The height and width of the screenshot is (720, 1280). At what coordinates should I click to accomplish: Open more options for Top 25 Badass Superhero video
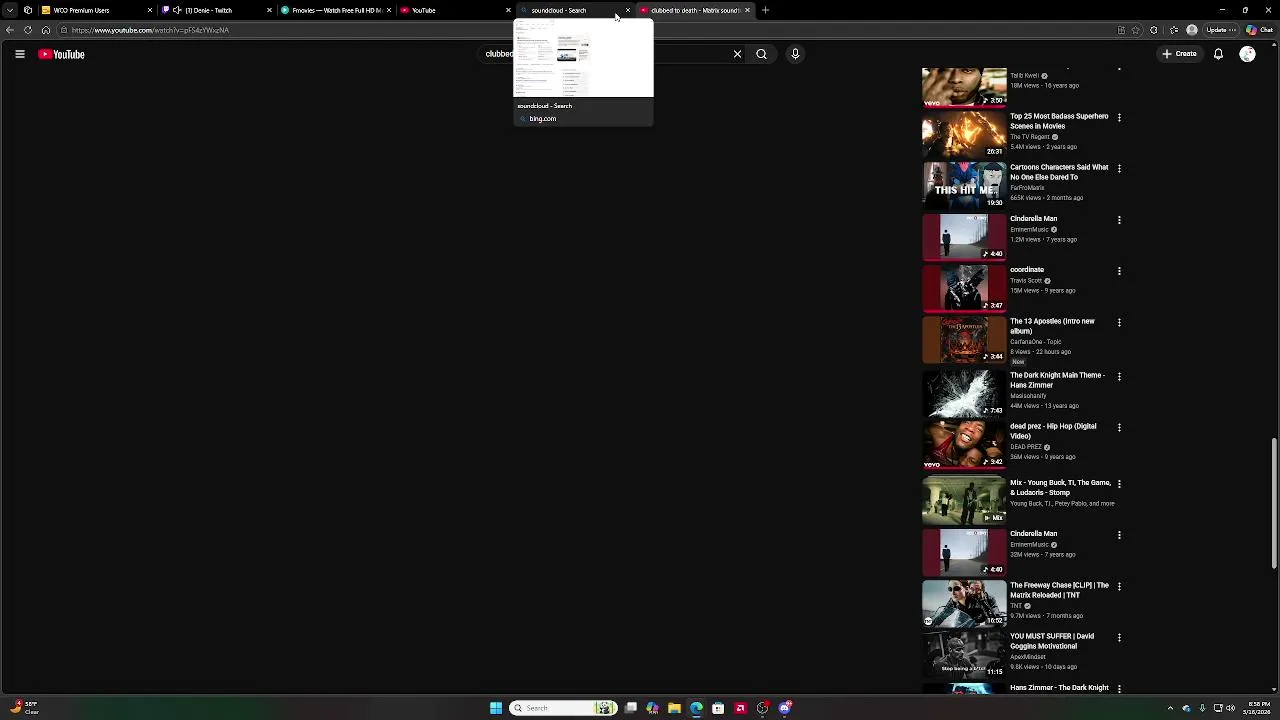point(1119,118)
